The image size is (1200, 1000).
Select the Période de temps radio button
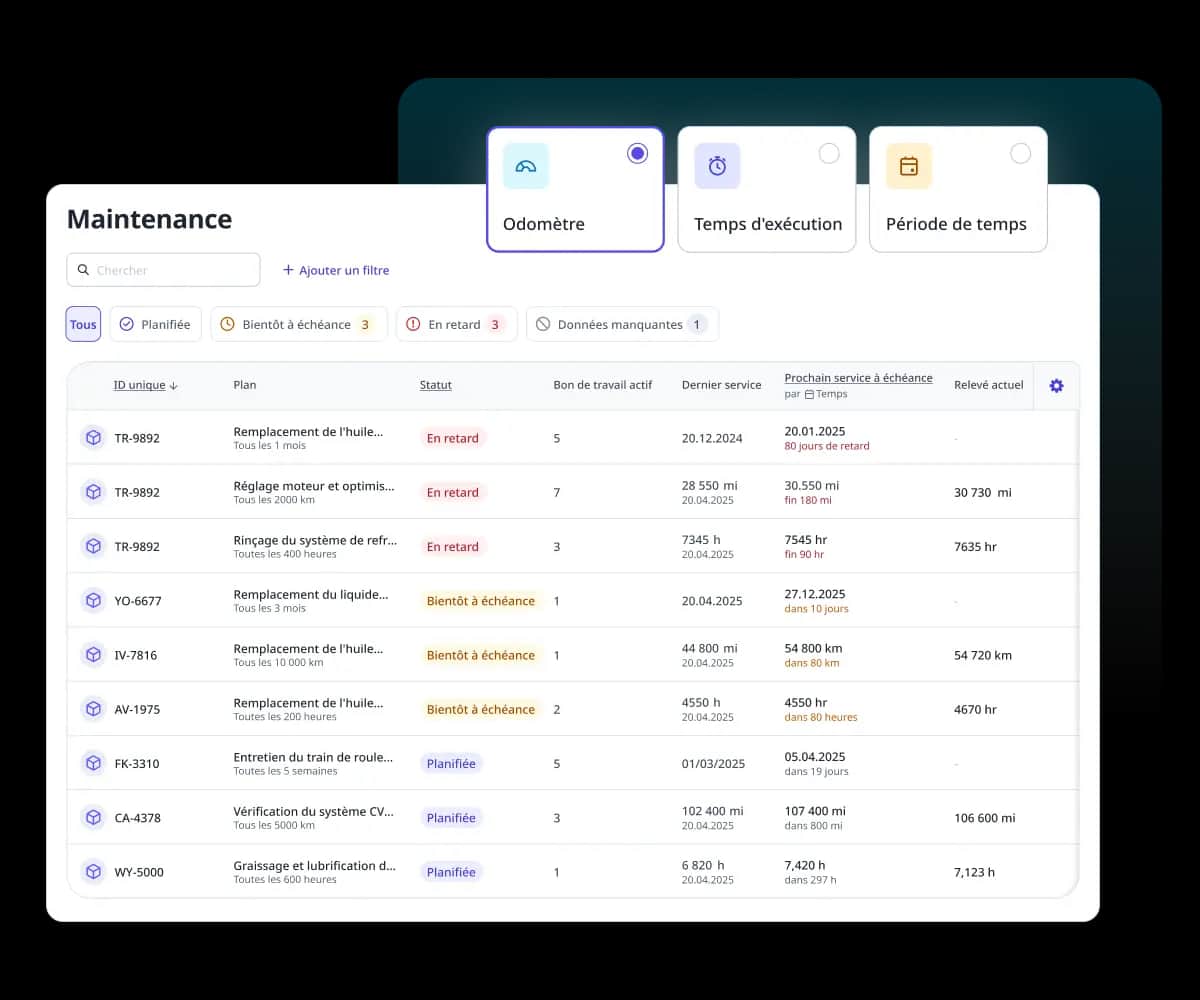click(1020, 153)
